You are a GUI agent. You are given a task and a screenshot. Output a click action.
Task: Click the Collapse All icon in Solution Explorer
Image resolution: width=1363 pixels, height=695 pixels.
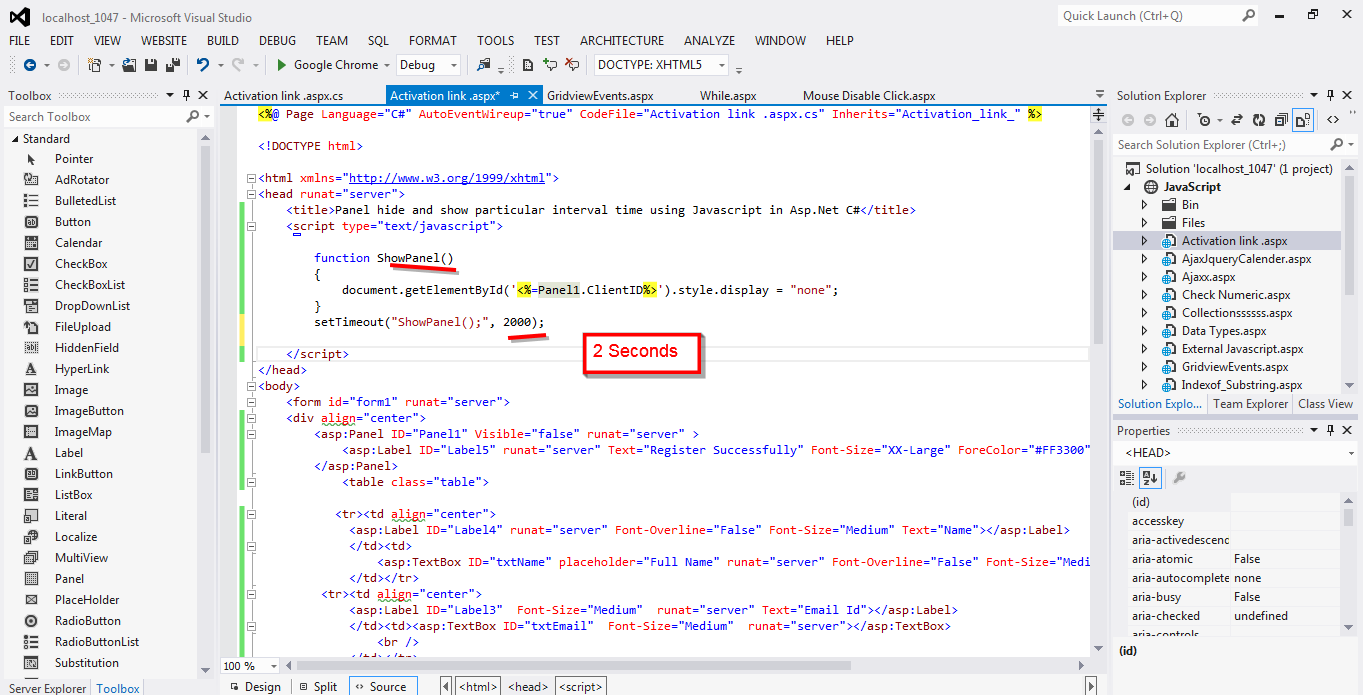[x=1280, y=120]
